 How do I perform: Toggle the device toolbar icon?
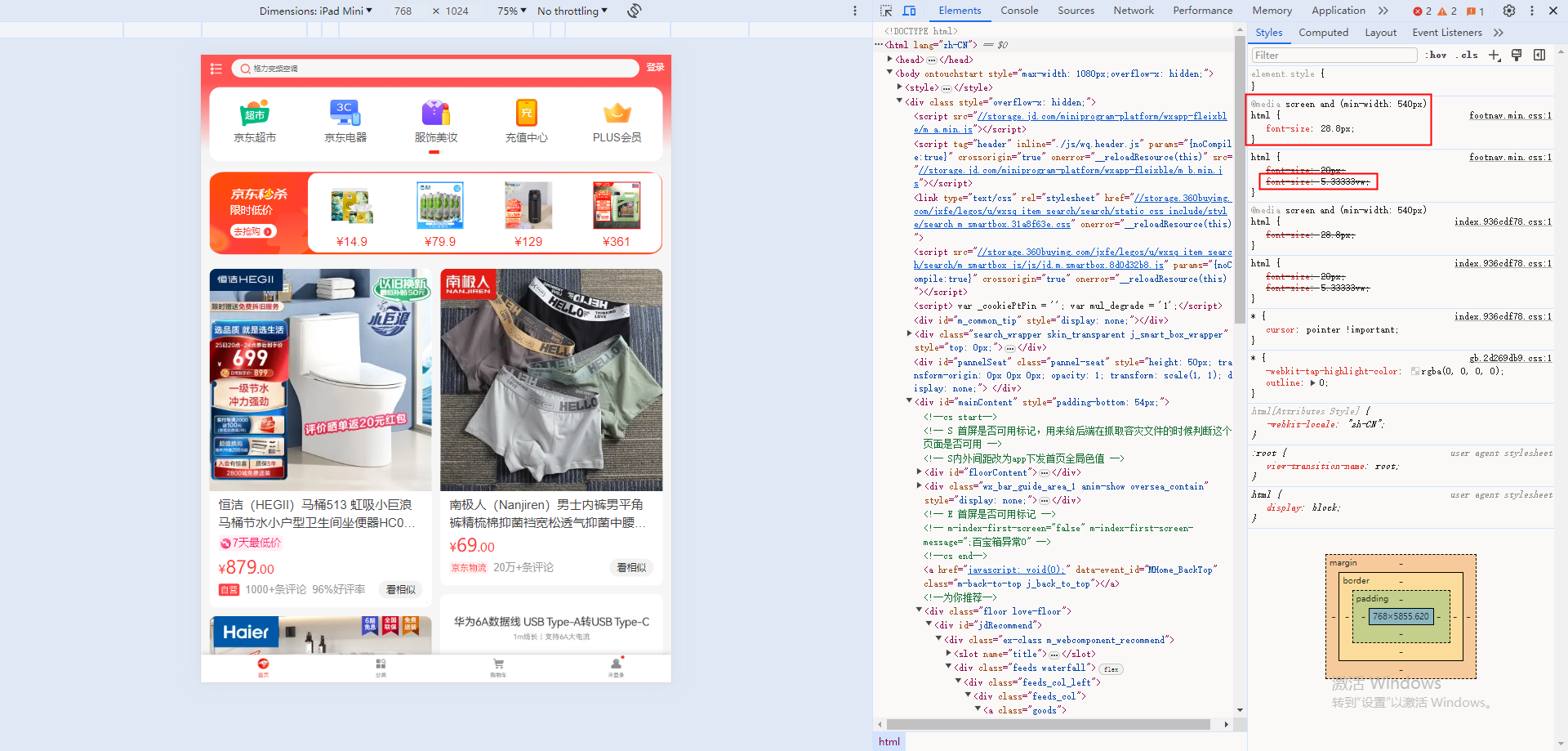909,11
